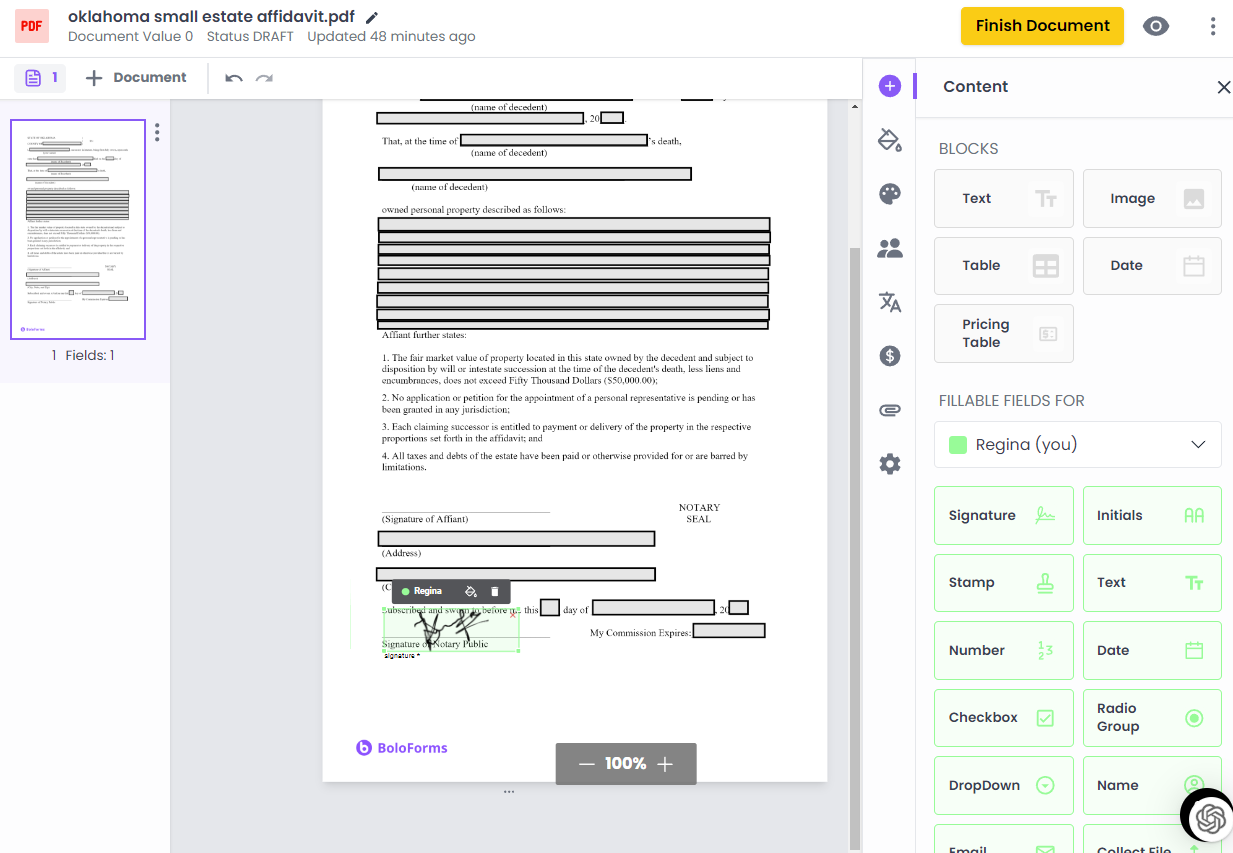Open the settings gear panel
Viewport: 1233px width, 853px height.
[x=889, y=463]
